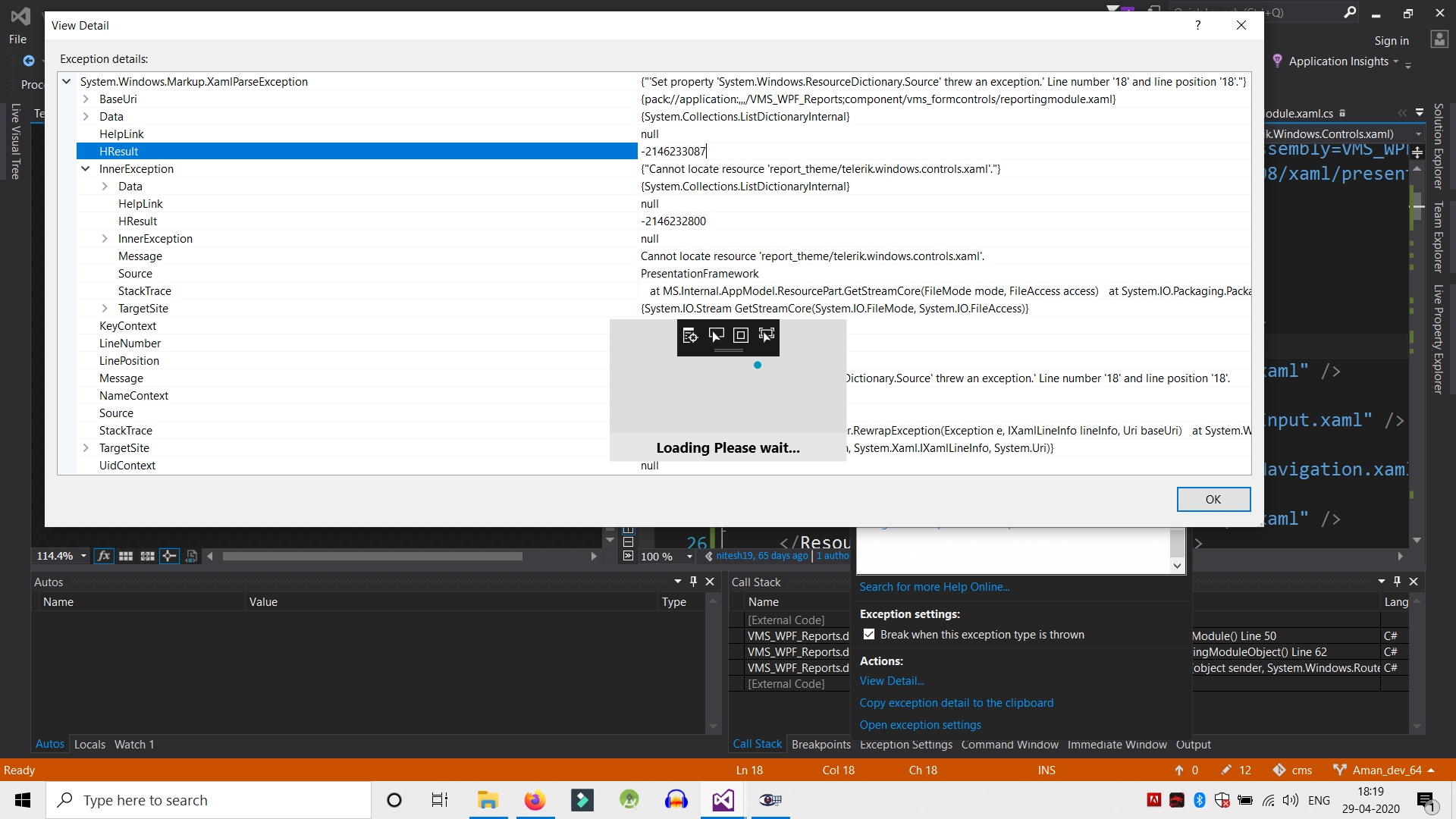The width and height of the screenshot is (1456, 819).
Task: Click the Application Insights lightbulb icon
Action: (1278, 61)
